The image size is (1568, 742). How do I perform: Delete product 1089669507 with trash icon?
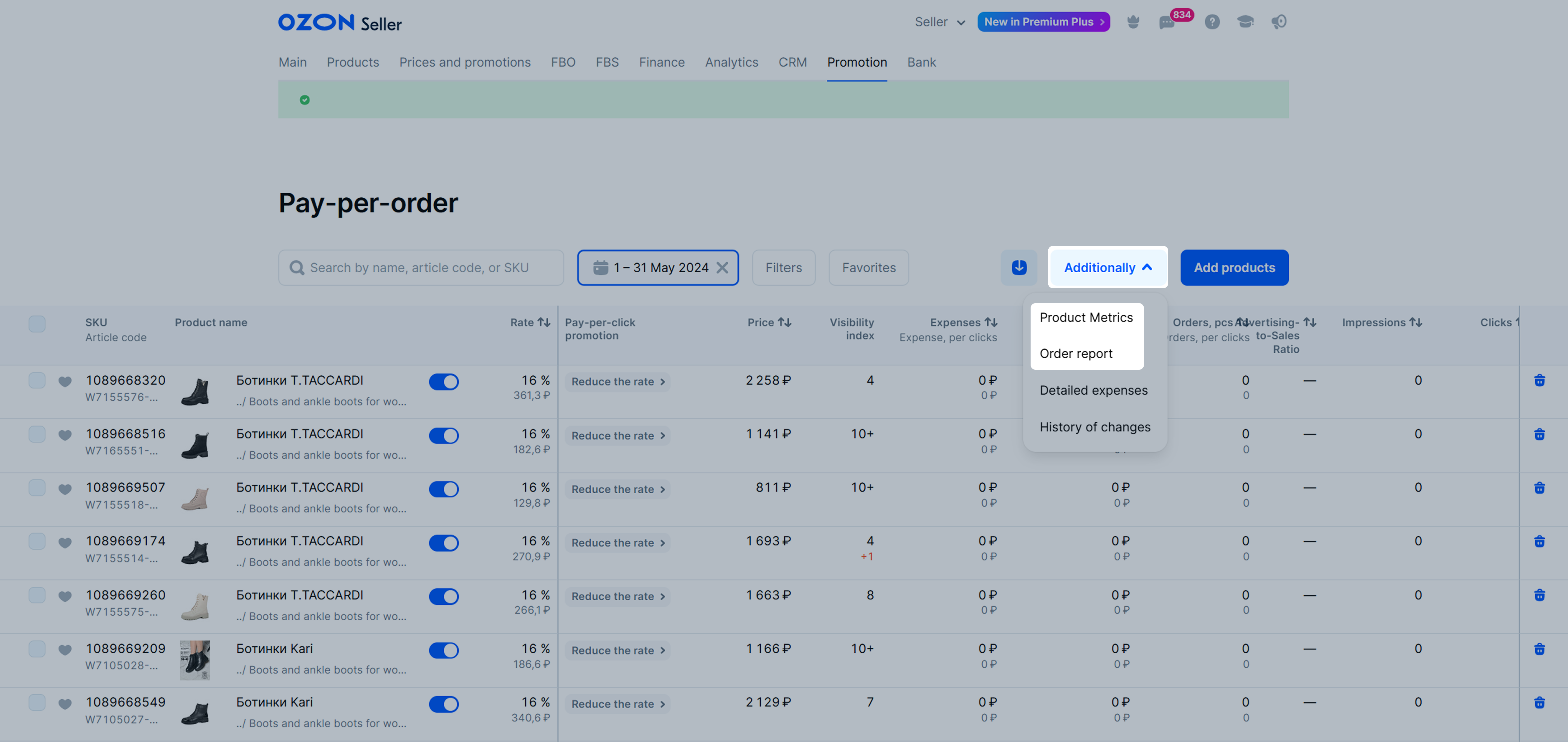click(x=1539, y=488)
